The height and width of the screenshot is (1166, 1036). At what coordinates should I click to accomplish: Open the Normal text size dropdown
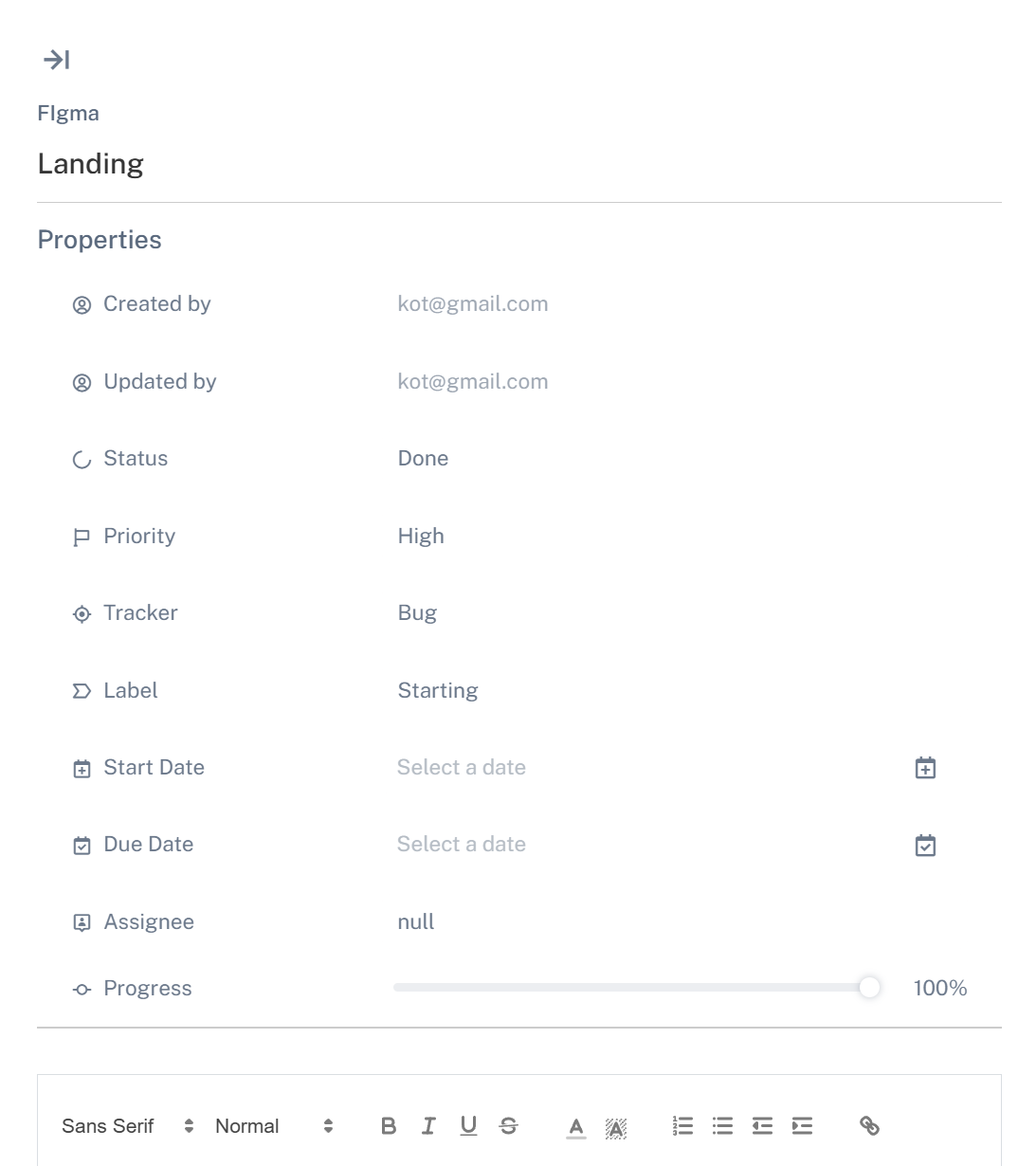pos(274,1125)
